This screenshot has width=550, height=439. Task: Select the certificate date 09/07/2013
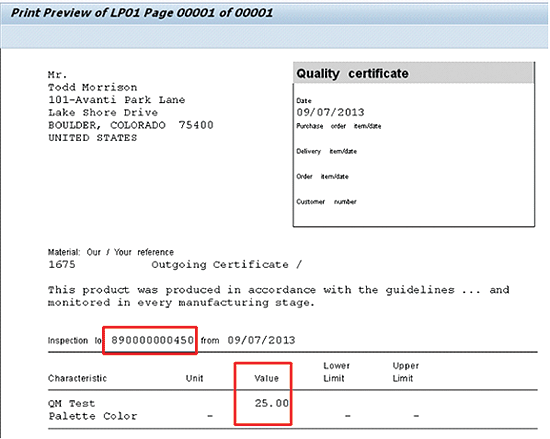click(330, 112)
